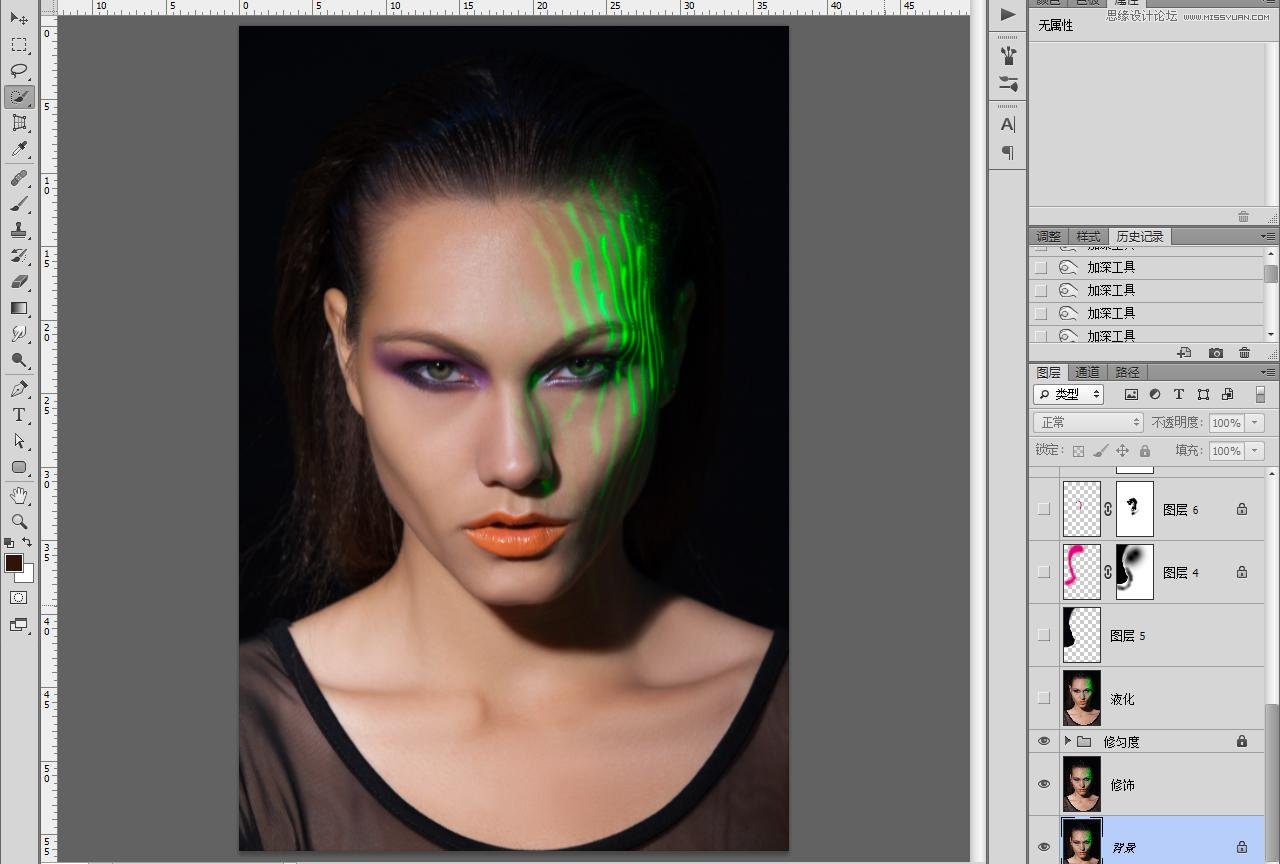Select the Rectangular Marquee tool

[19, 45]
